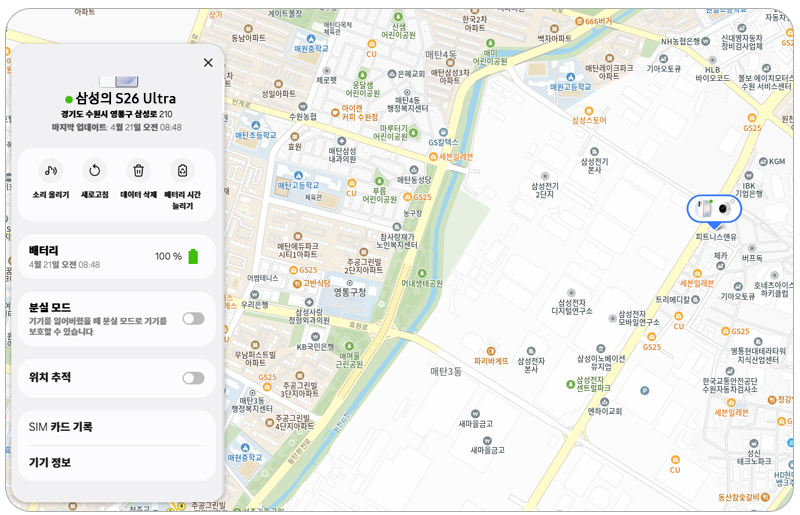Close the S26 Ultra device panel
Screen dimensions: 800x515
coord(208,63)
